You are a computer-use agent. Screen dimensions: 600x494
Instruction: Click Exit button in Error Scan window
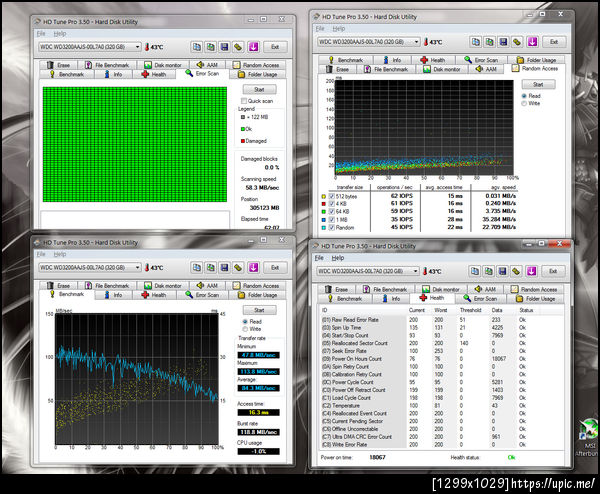point(275,47)
